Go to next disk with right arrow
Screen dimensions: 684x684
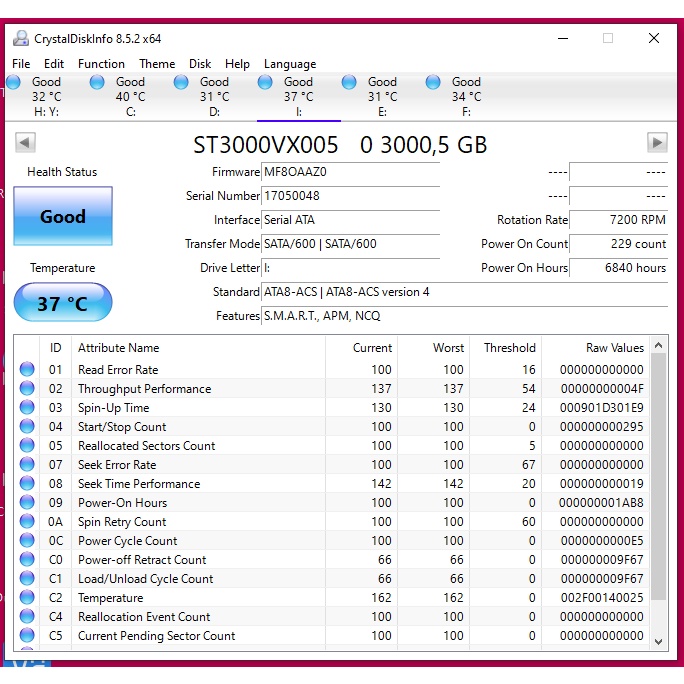click(x=657, y=142)
